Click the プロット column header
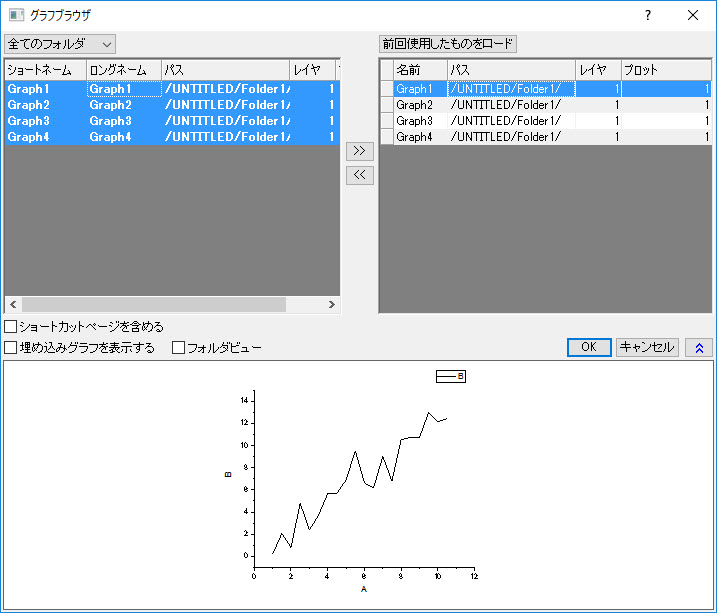This screenshot has height=613, width=717. (x=666, y=70)
